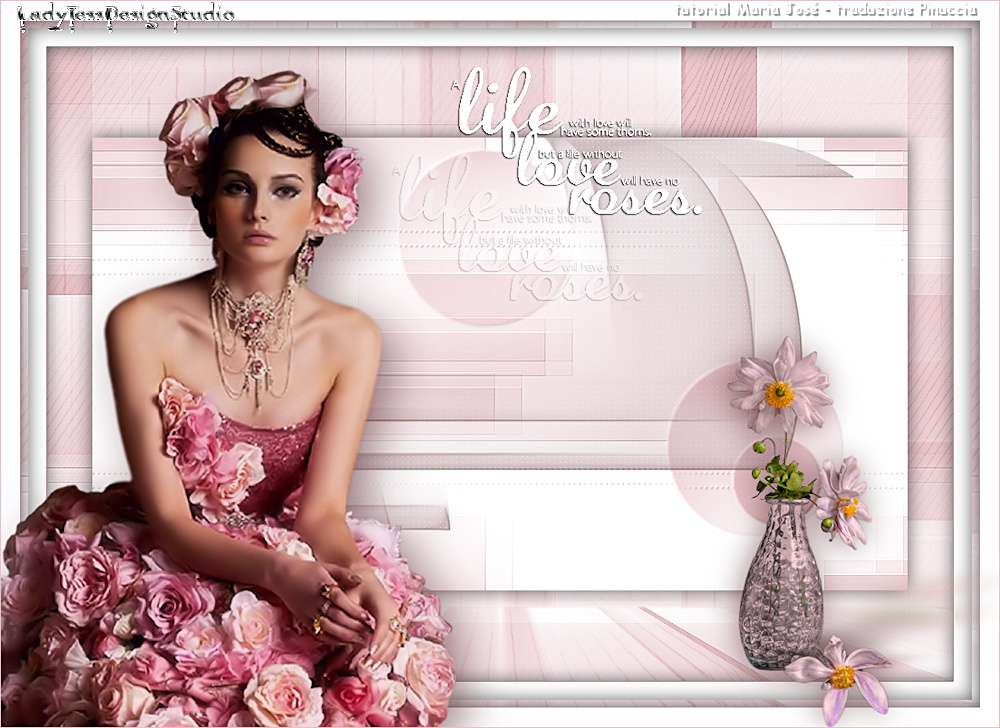Click the pink flower beside her ear
1000x728 pixels.
(x=340, y=190)
